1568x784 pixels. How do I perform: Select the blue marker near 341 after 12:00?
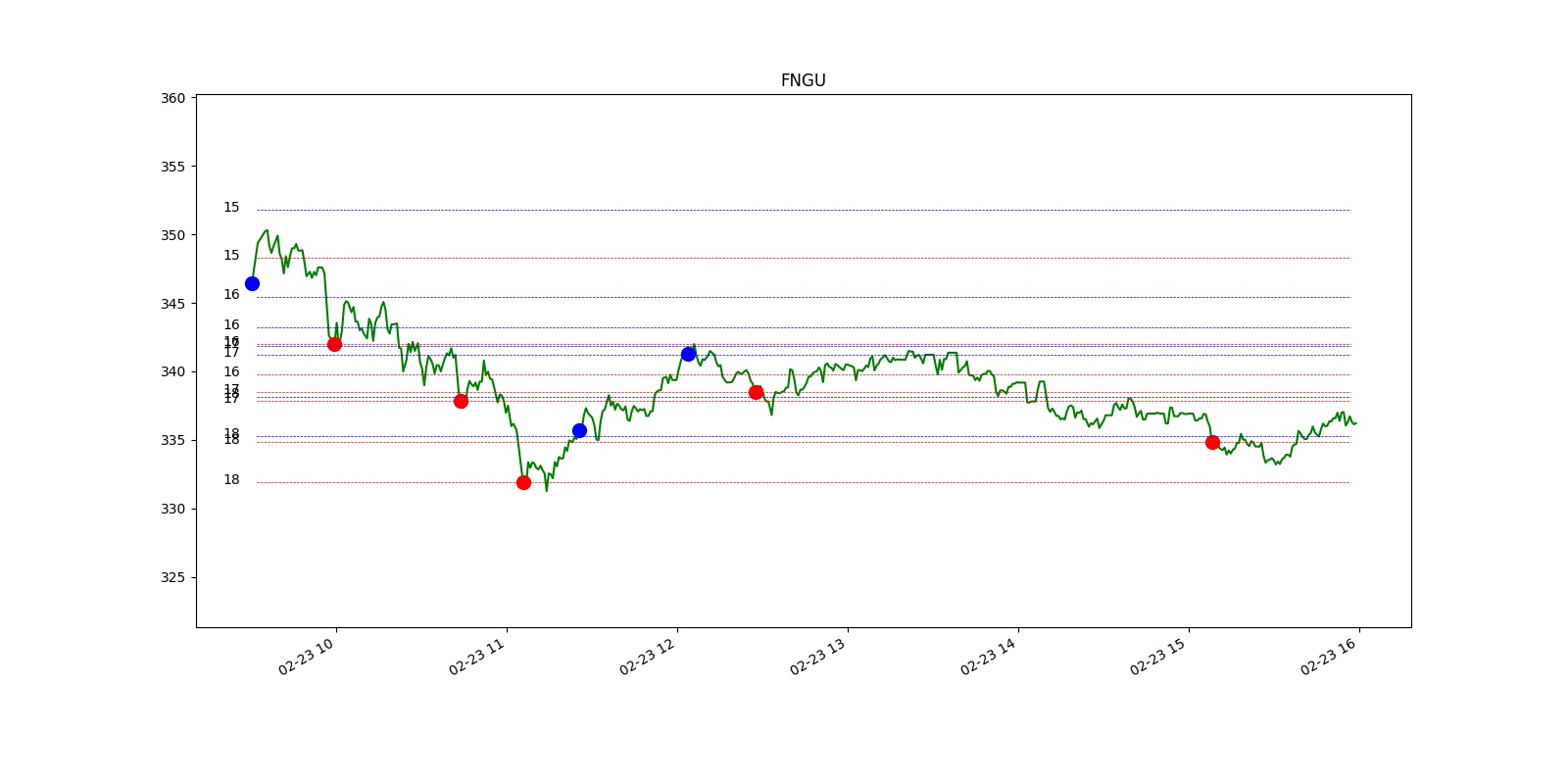point(688,354)
